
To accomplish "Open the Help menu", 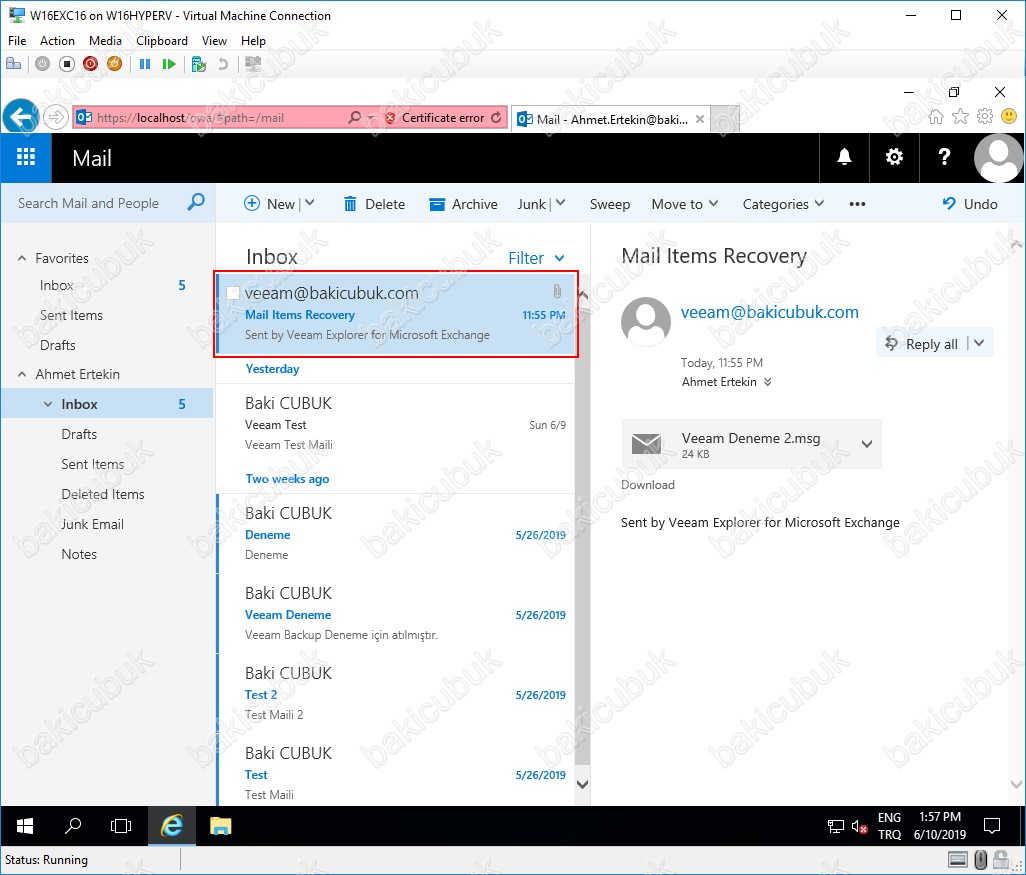I will click(253, 41).
